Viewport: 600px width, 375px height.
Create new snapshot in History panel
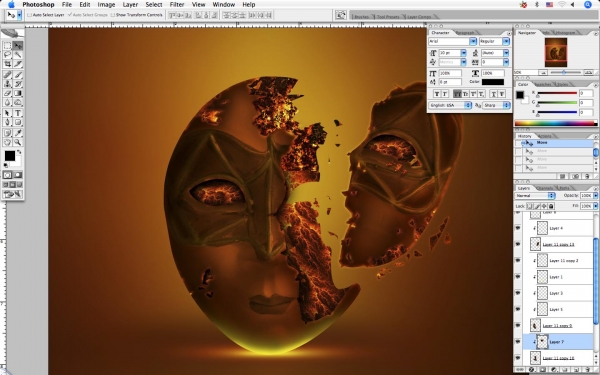[576, 176]
